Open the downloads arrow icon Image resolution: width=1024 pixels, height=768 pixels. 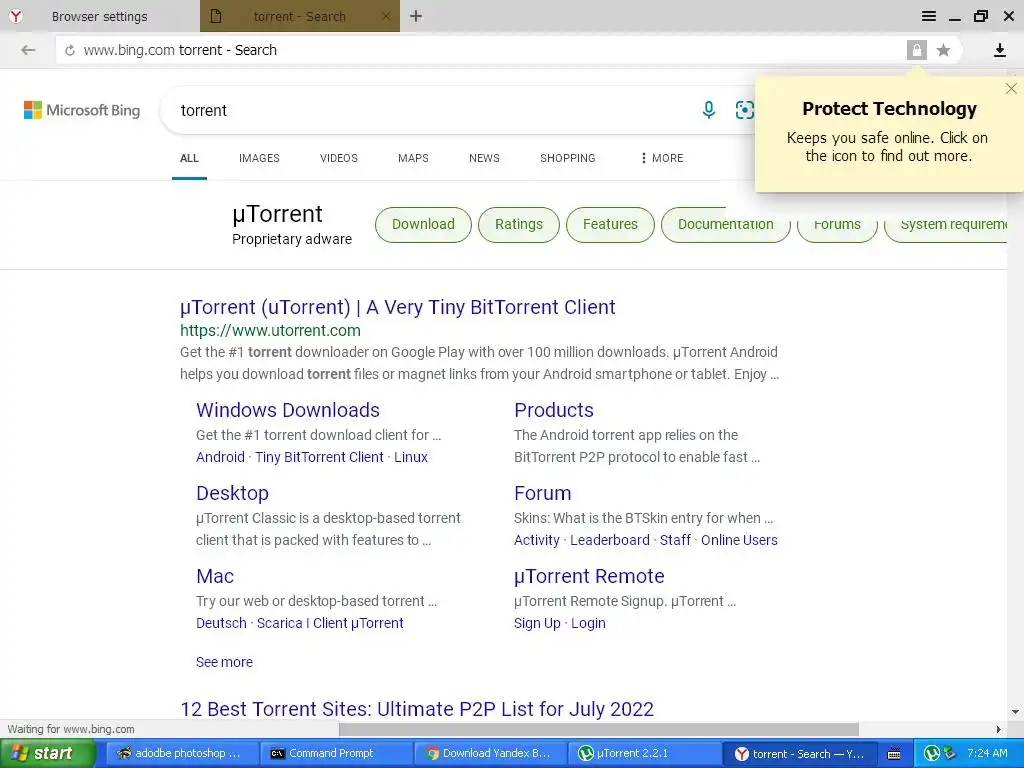tap(1000, 50)
